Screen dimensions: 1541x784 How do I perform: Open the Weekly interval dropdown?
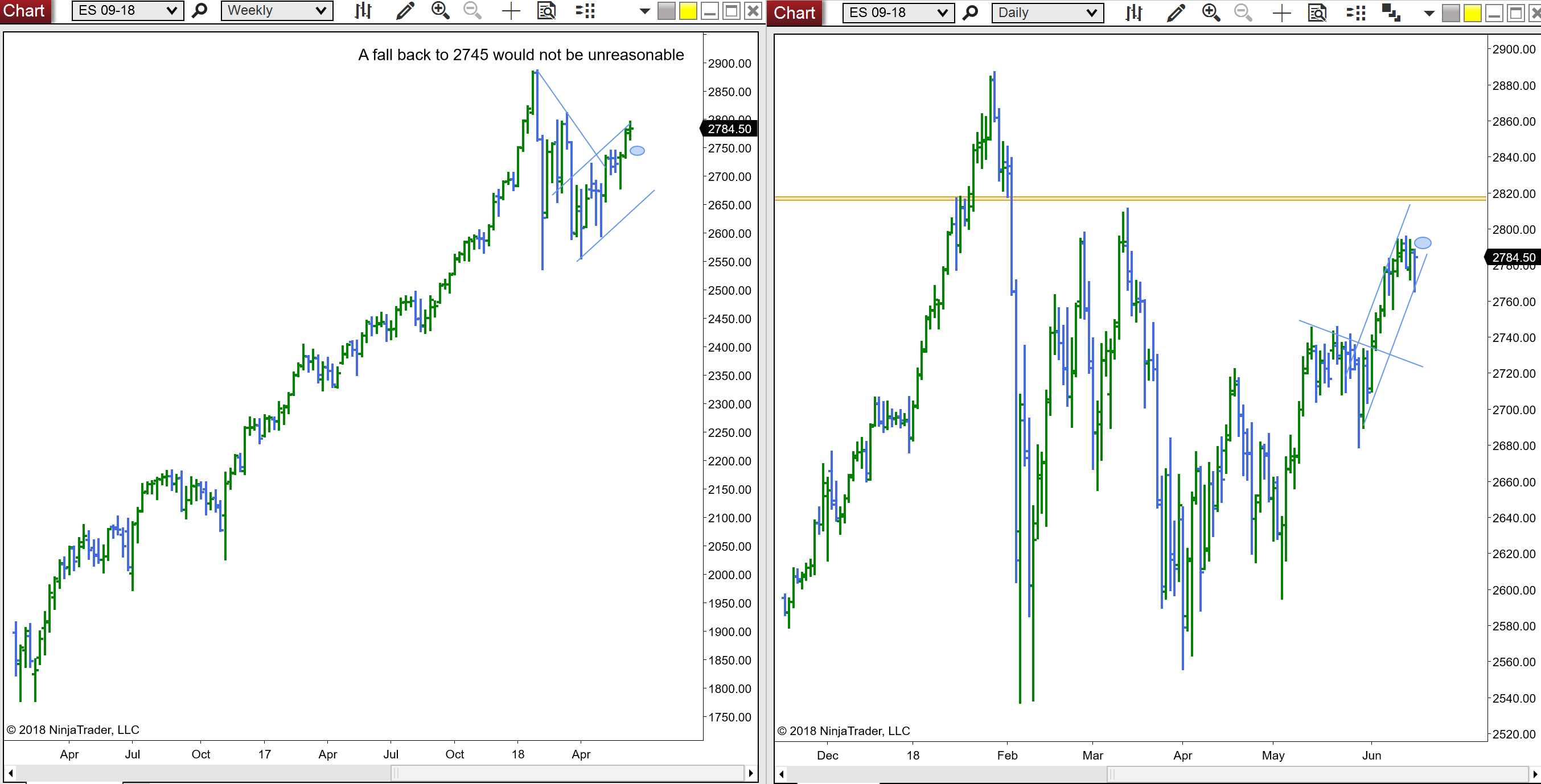(x=277, y=11)
